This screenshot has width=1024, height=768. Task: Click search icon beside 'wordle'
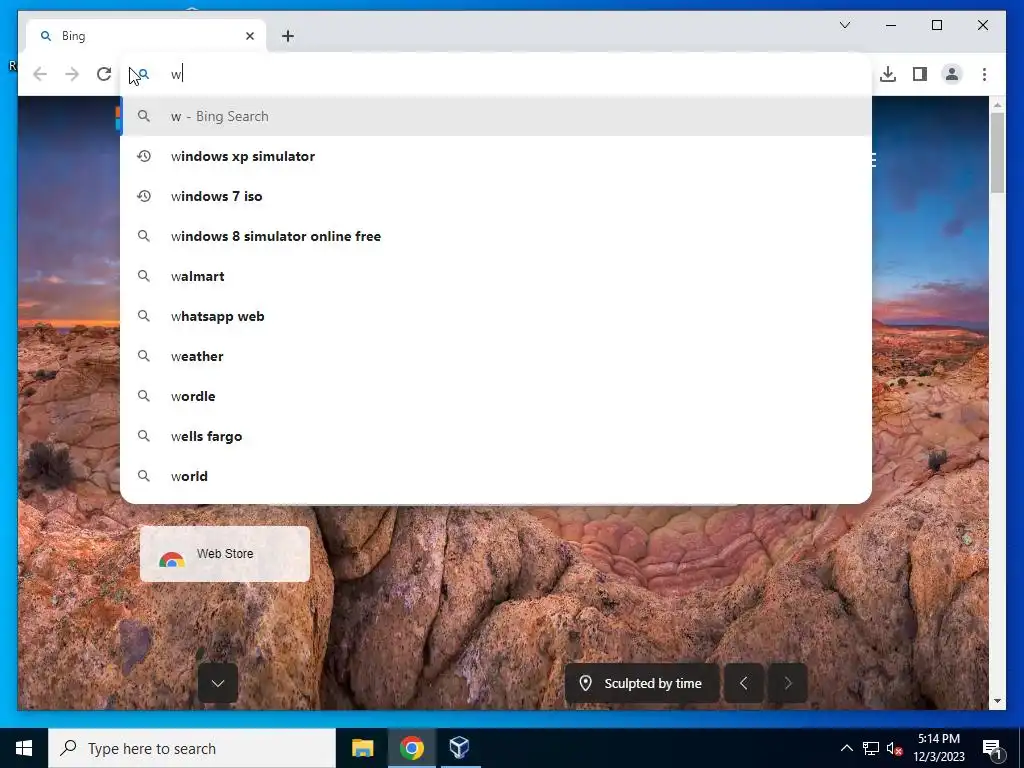pos(144,396)
